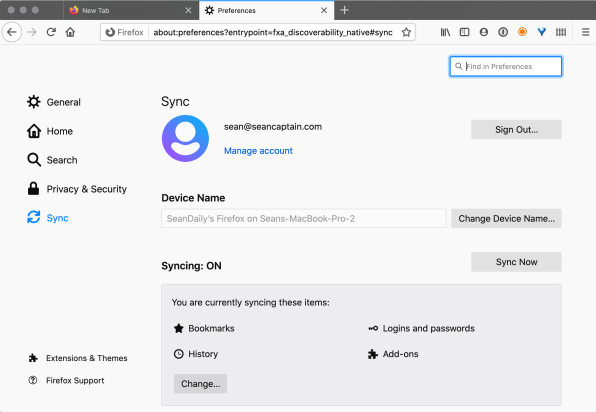596x412 pixels.
Task: Click the sean@seancaptain.com email text
Action: 273,127
